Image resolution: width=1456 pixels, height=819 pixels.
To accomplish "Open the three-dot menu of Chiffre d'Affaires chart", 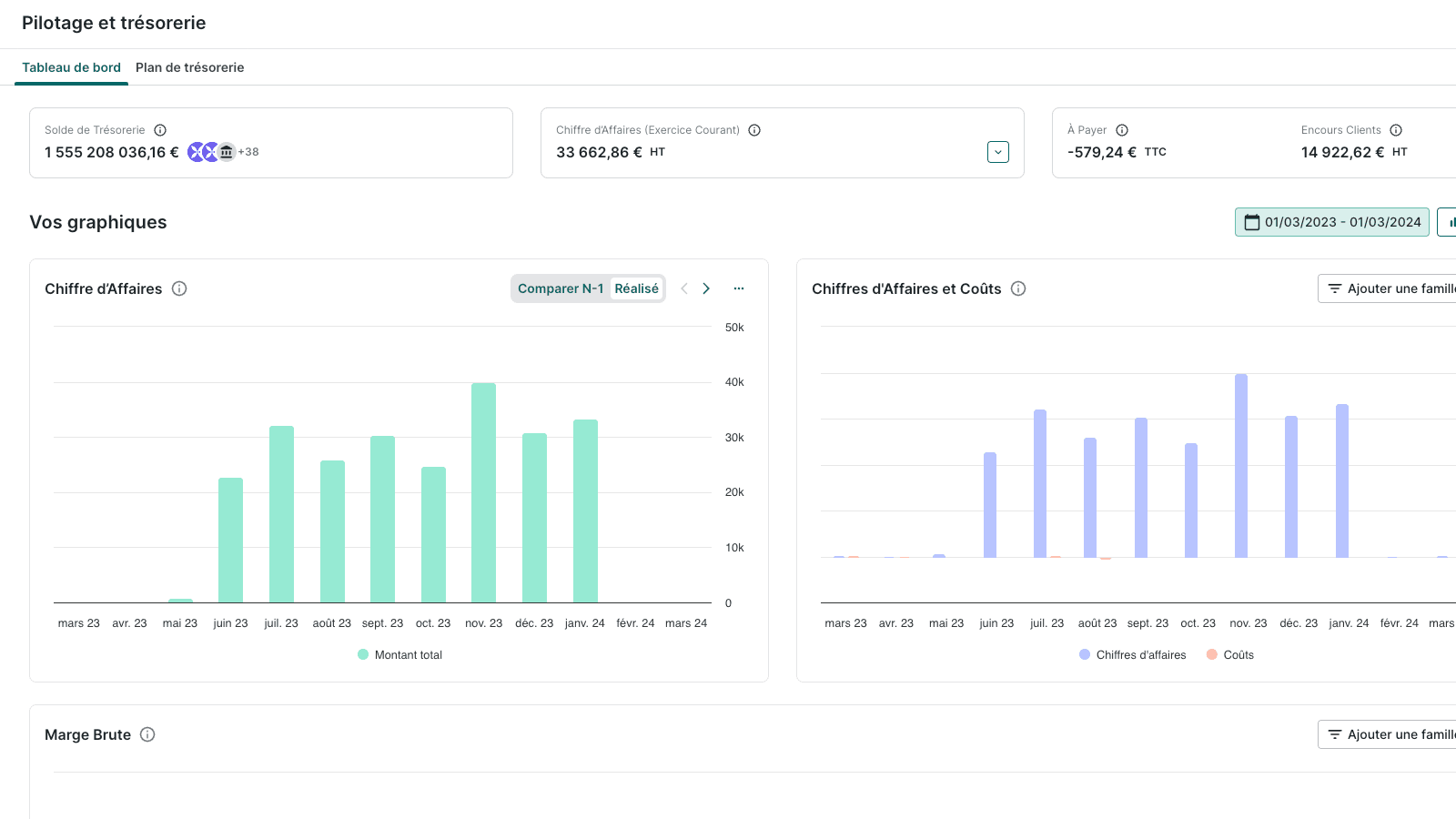I will pos(739,288).
